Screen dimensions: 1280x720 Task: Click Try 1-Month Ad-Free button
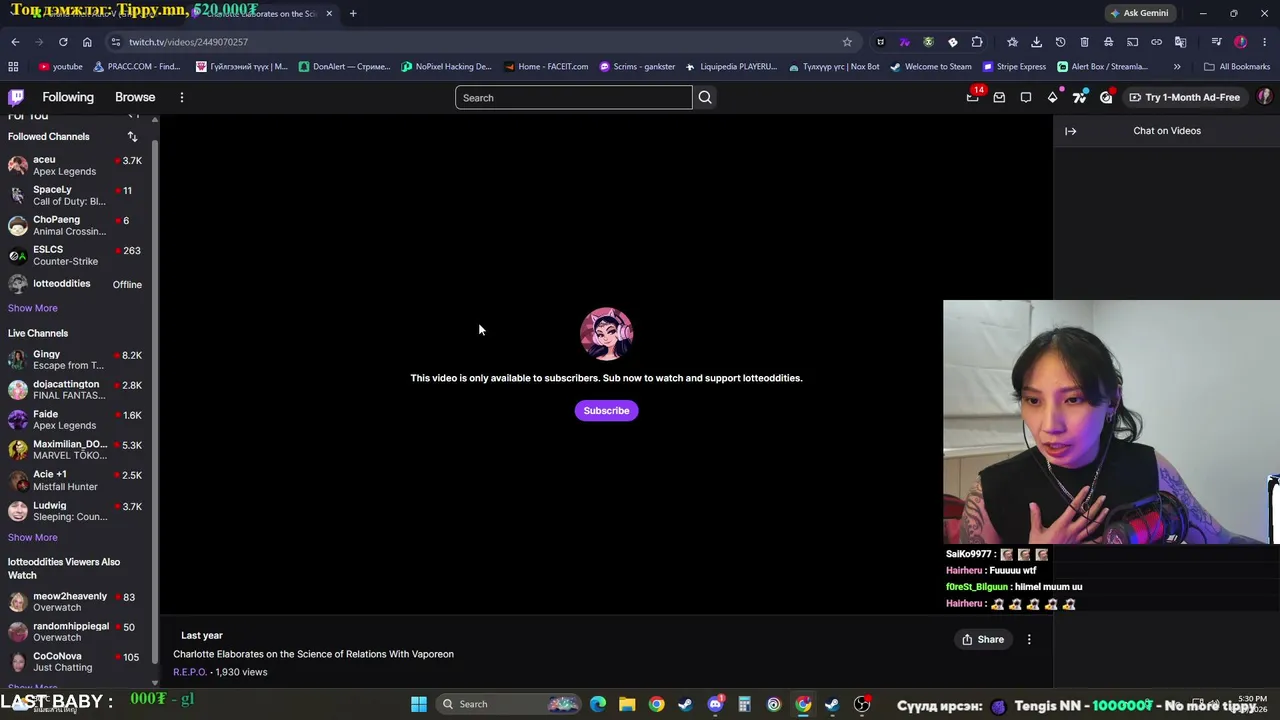(1185, 97)
